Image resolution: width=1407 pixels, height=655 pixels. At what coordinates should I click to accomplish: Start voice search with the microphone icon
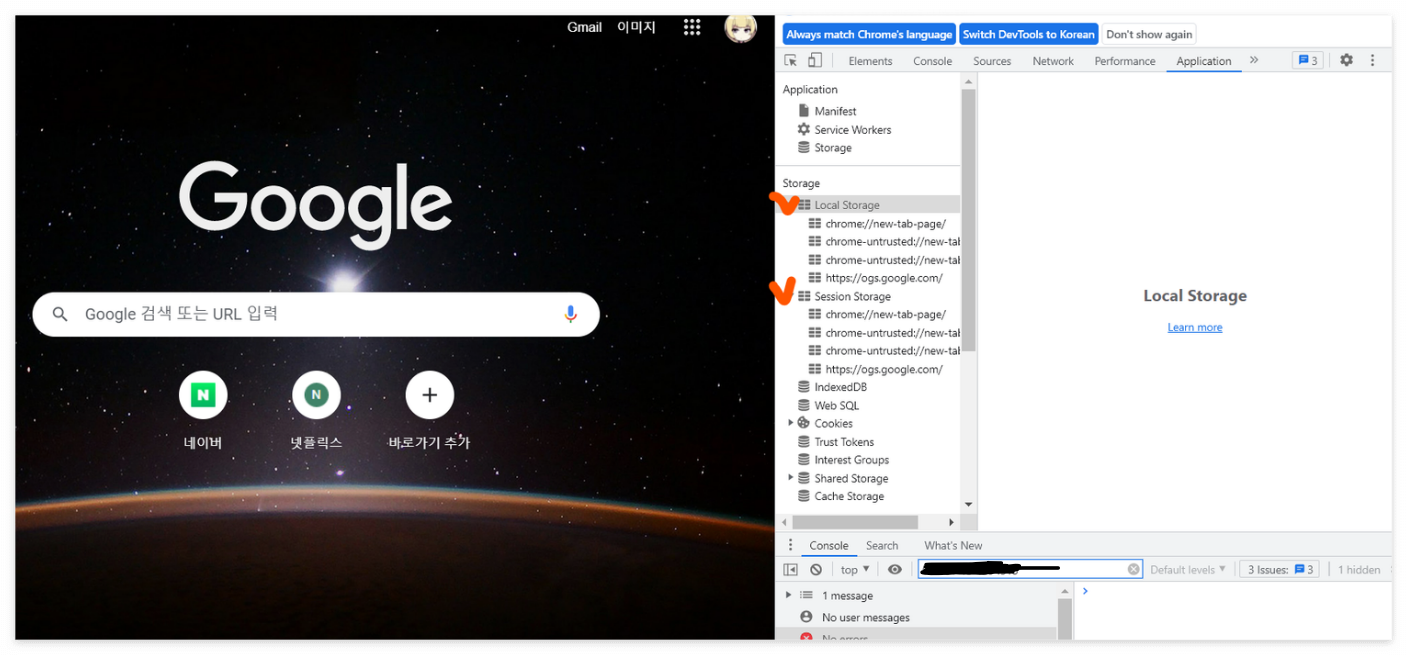pos(570,314)
